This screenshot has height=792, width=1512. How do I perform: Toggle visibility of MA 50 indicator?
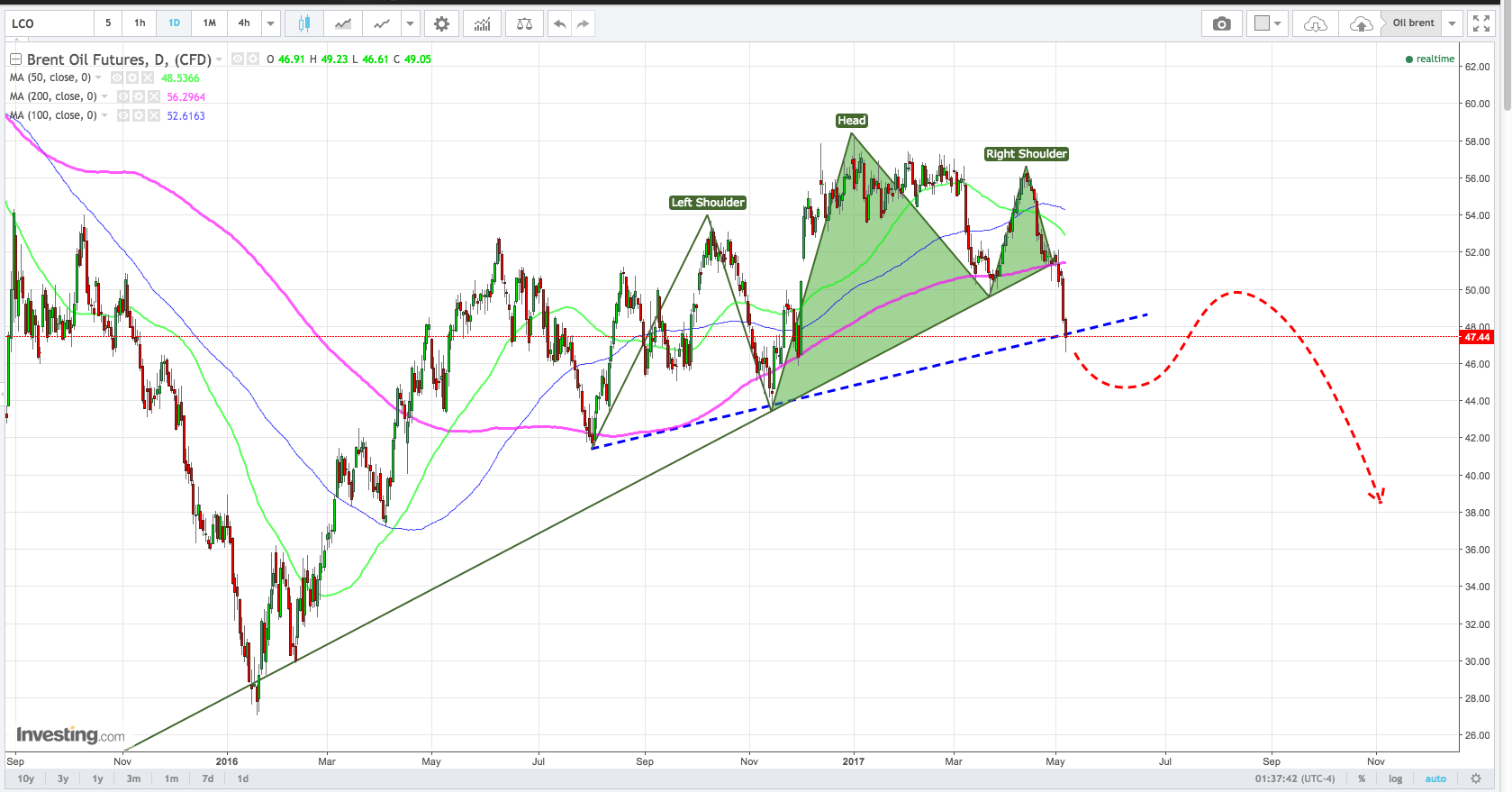[117, 77]
